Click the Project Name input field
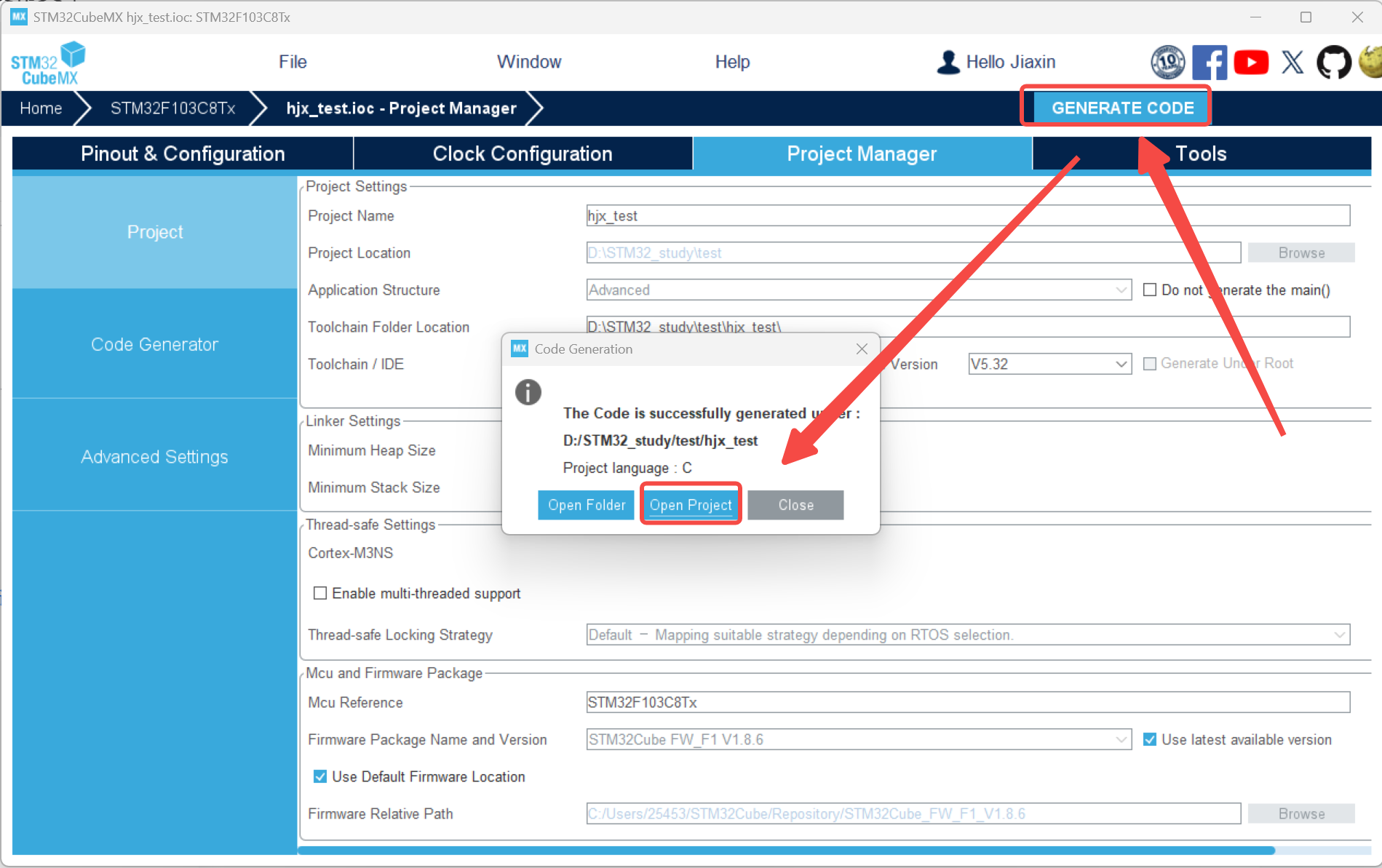 pyautogui.click(x=968, y=215)
